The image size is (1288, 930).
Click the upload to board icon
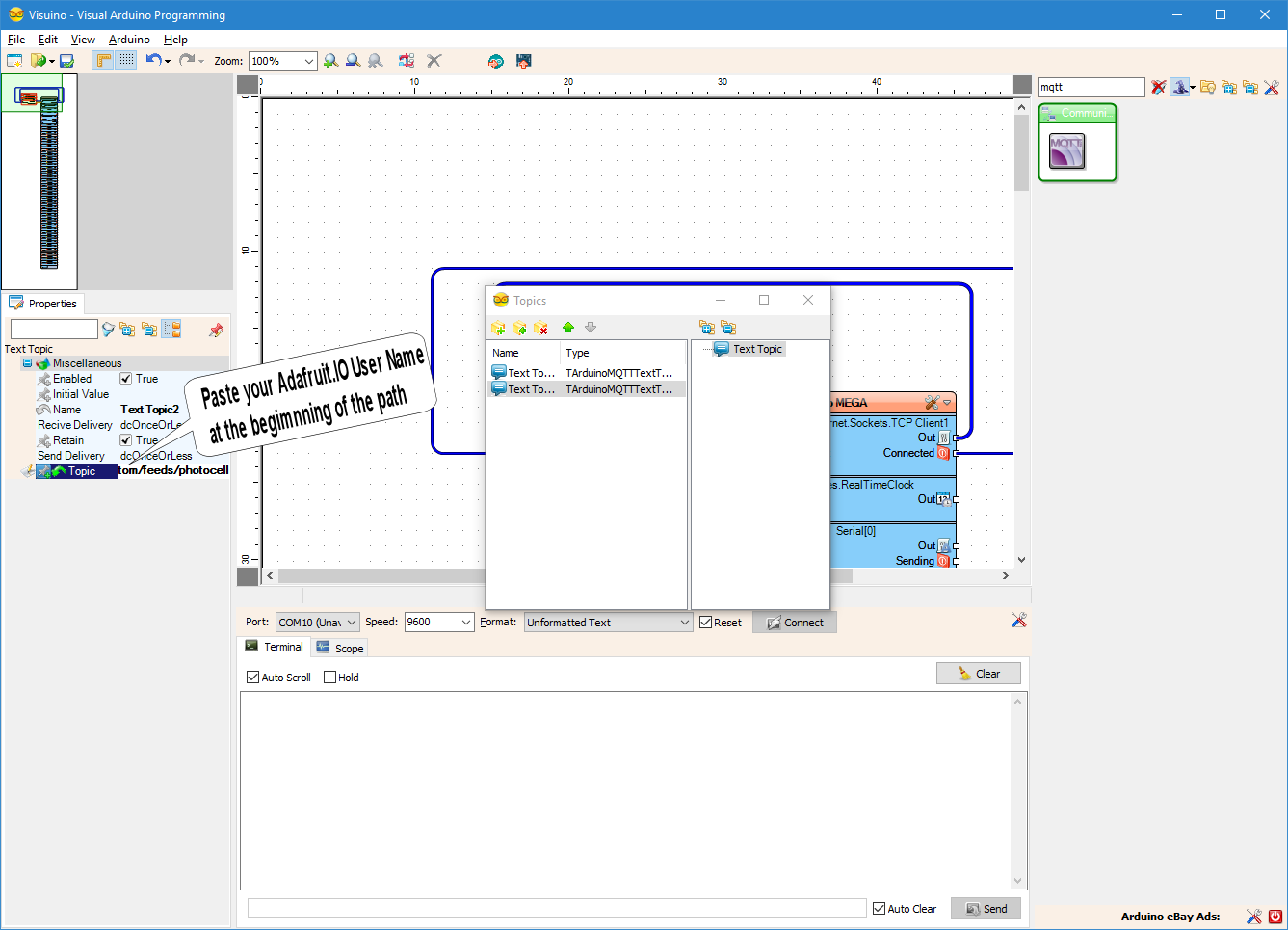point(524,61)
